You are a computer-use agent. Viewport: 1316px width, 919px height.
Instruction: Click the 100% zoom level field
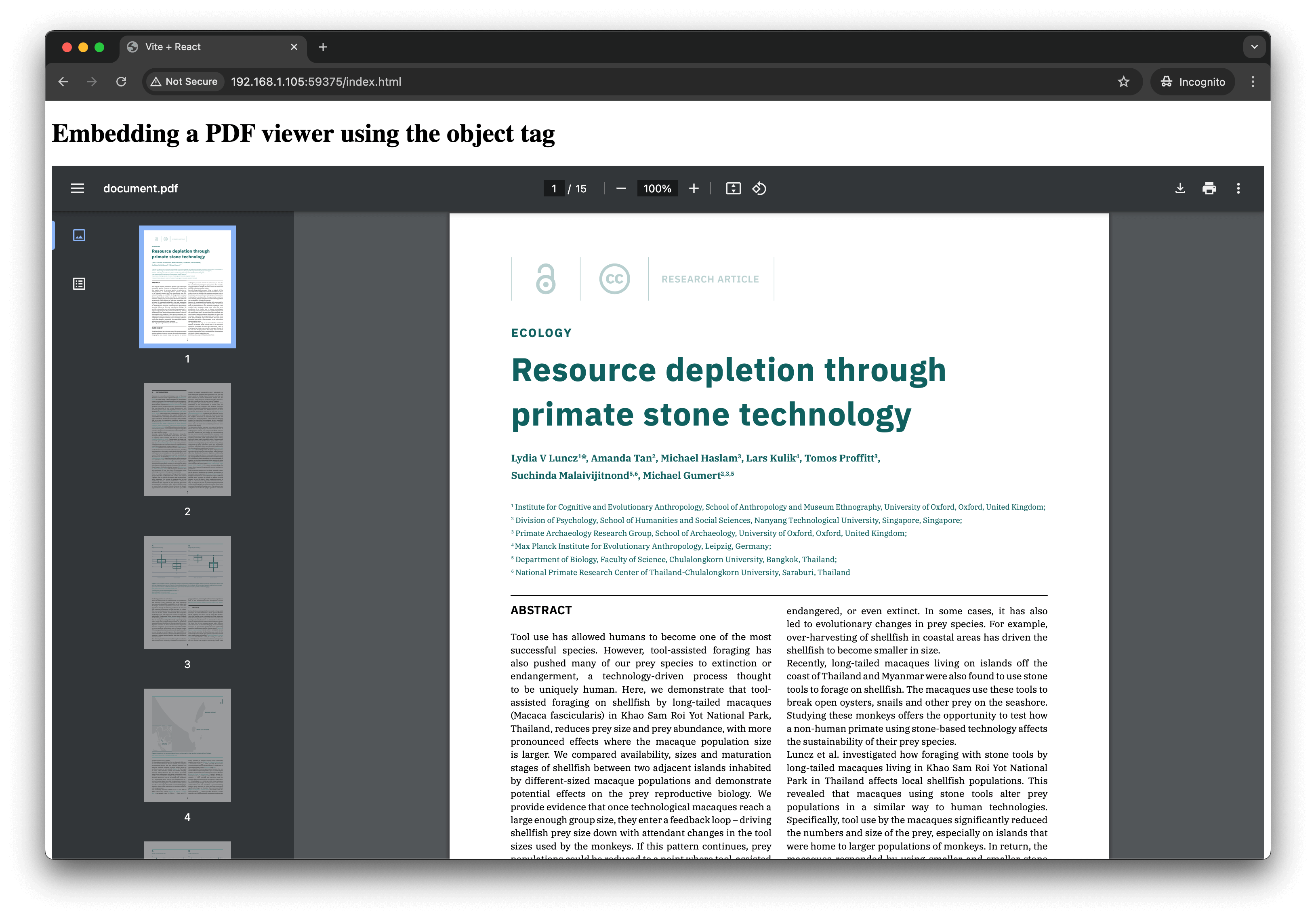657,189
